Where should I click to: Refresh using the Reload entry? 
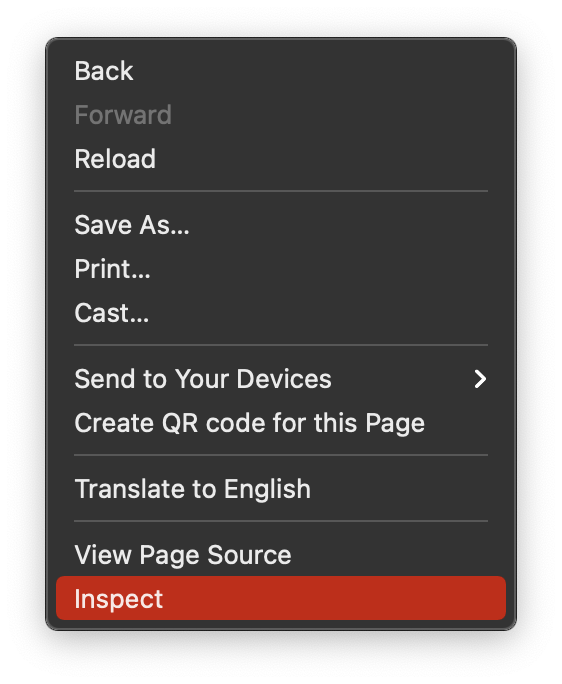(281, 159)
